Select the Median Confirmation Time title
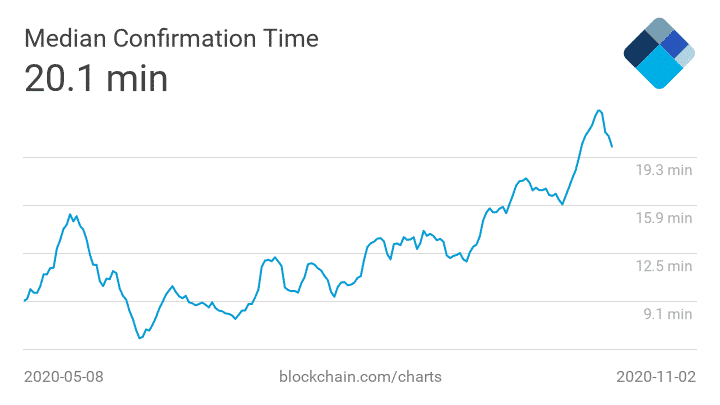Image resolution: width=720 pixels, height=405 pixels. coord(171,39)
